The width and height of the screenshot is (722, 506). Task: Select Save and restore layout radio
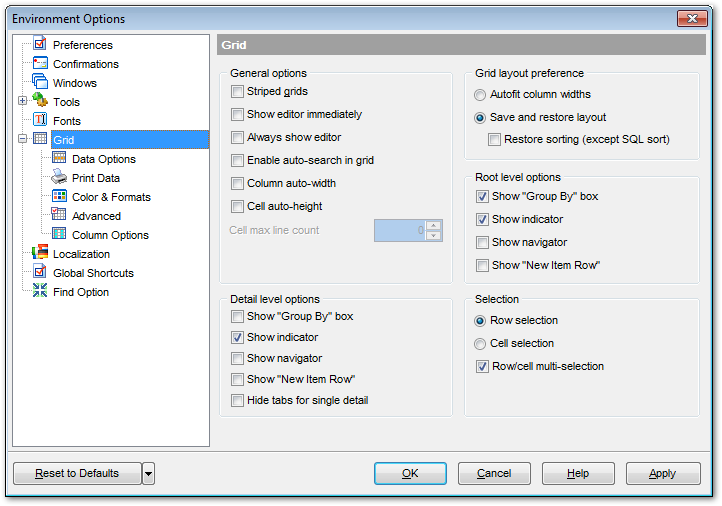tap(480, 118)
